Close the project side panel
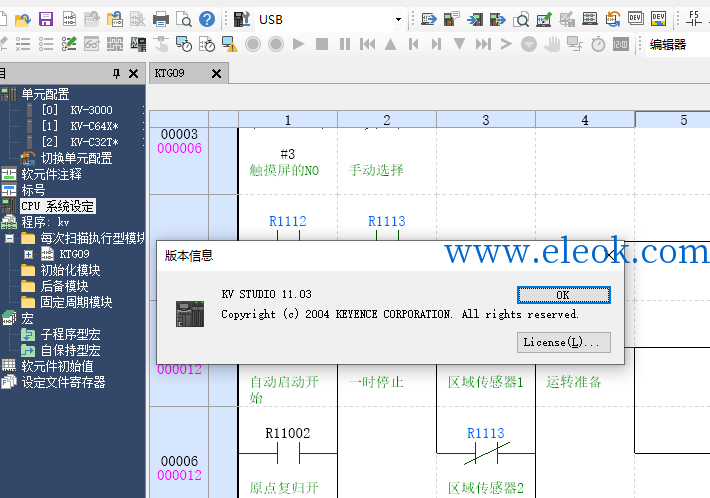Viewport: 710px width, 498px height. [134, 73]
